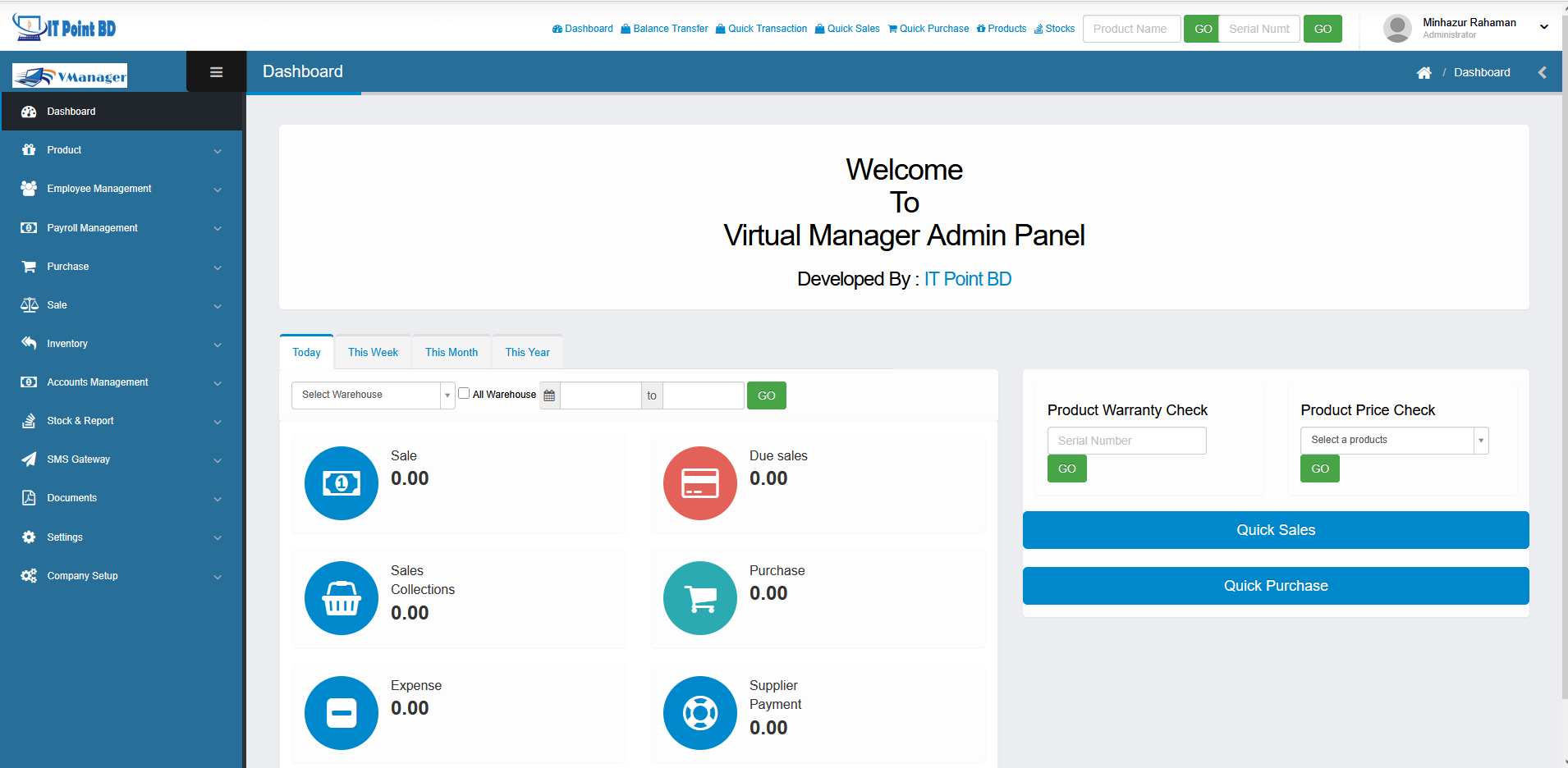This screenshot has height=768, width=1568.
Task: Follow the IT Point BD link
Action: (967, 278)
